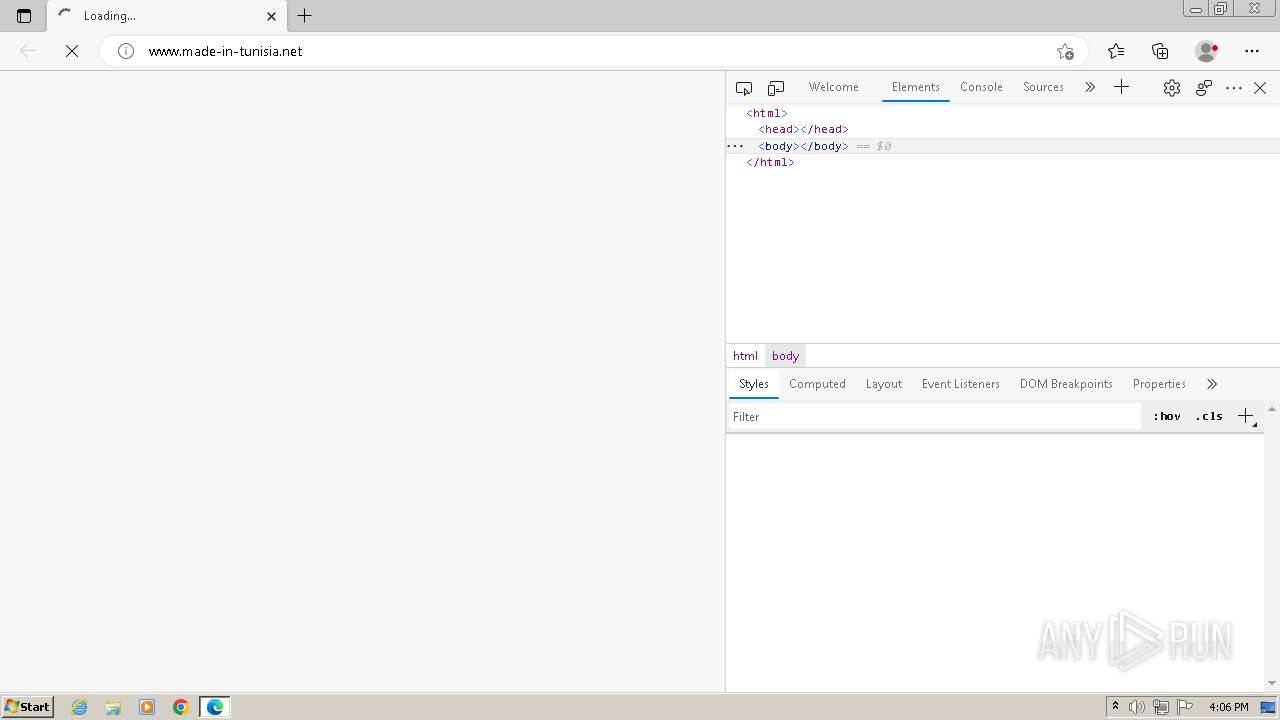The width and height of the screenshot is (1280, 720).
Task: Open the DevTools feedback icon
Action: [1204, 88]
